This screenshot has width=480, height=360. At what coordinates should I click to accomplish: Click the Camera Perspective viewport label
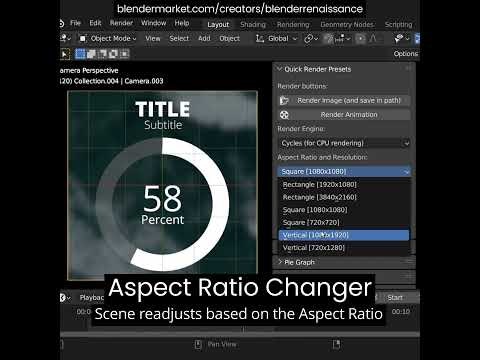point(89,70)
